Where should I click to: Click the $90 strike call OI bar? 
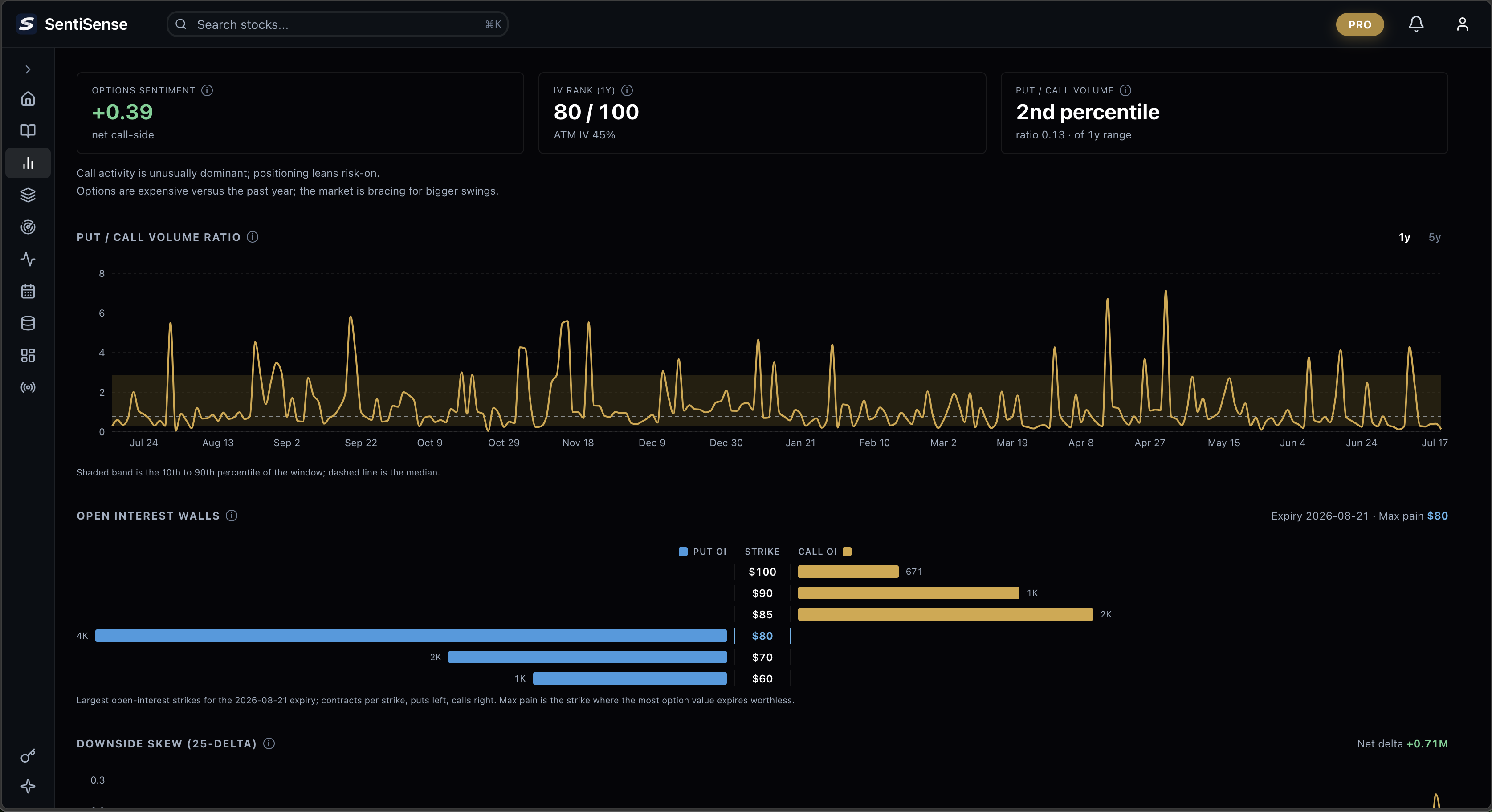pyautogui.click(x=908, y=593)
